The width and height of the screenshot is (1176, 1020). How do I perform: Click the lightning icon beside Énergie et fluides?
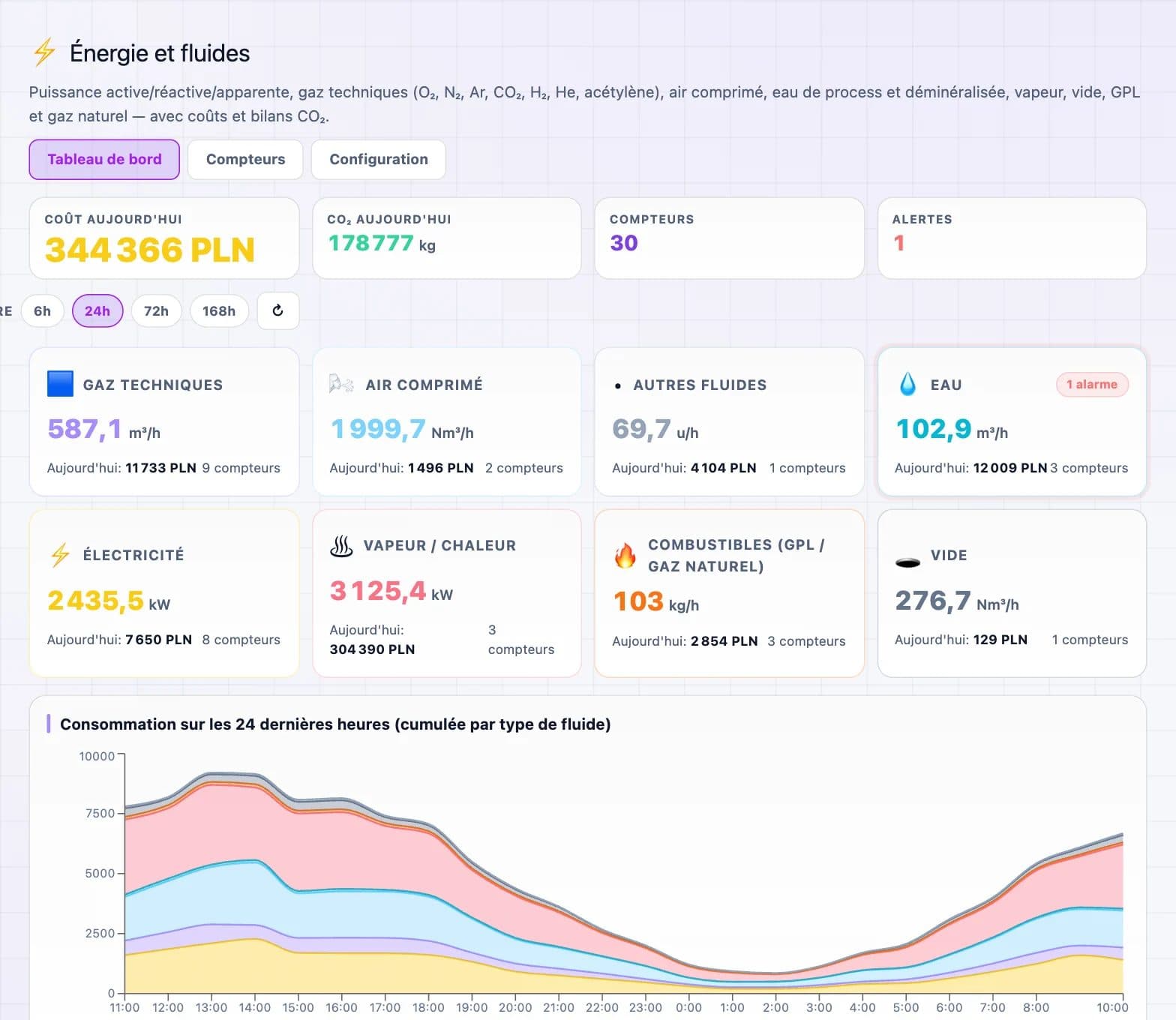(44, 52)
